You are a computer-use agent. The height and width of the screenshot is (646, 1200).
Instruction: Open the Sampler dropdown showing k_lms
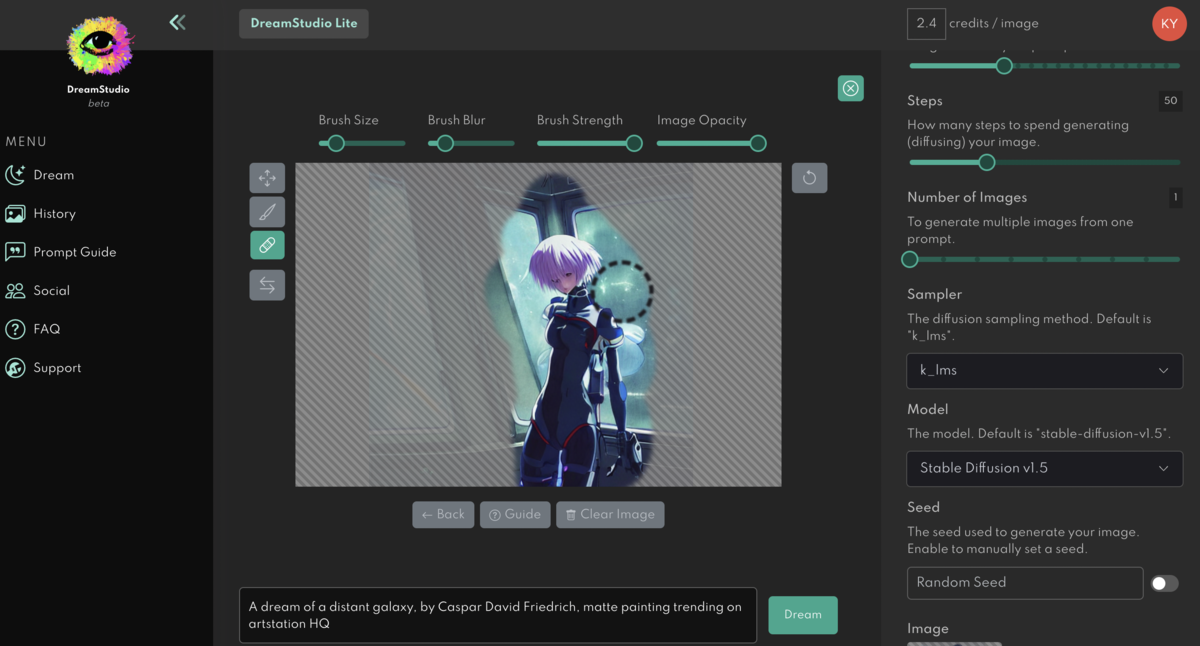1044,370
